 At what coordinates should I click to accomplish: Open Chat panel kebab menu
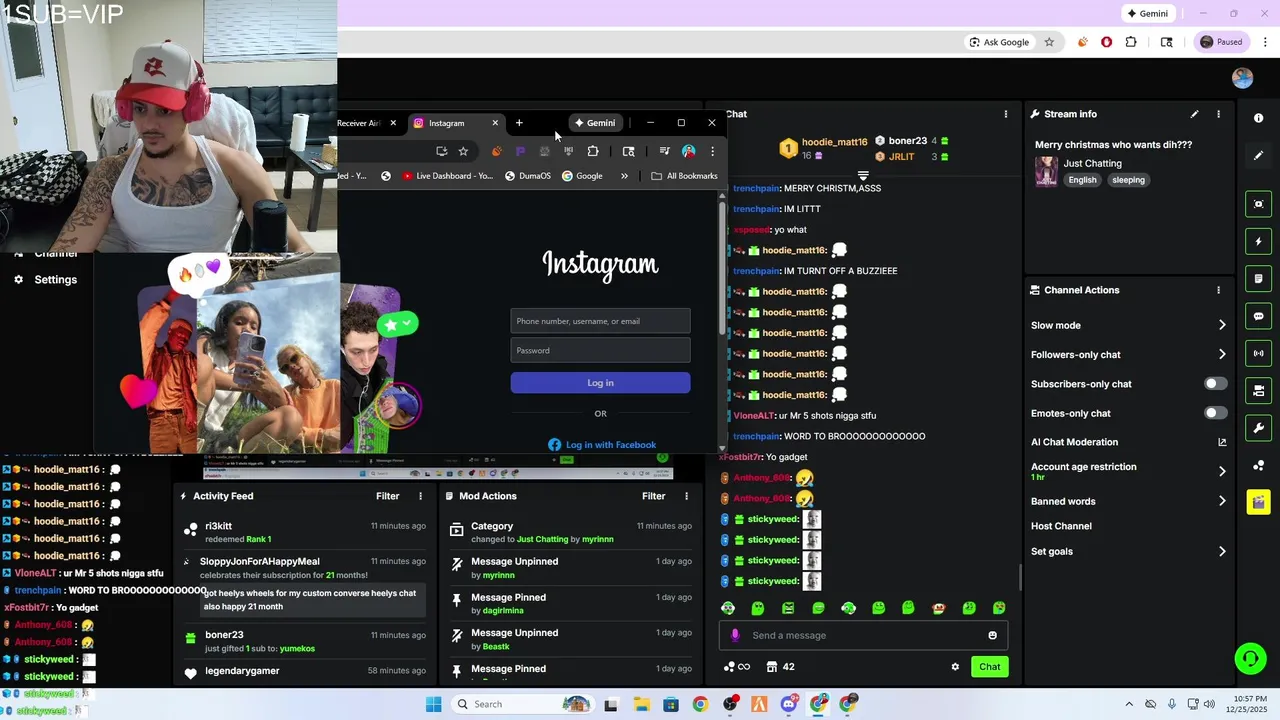pyautogui.click(x=1006, y=114)
